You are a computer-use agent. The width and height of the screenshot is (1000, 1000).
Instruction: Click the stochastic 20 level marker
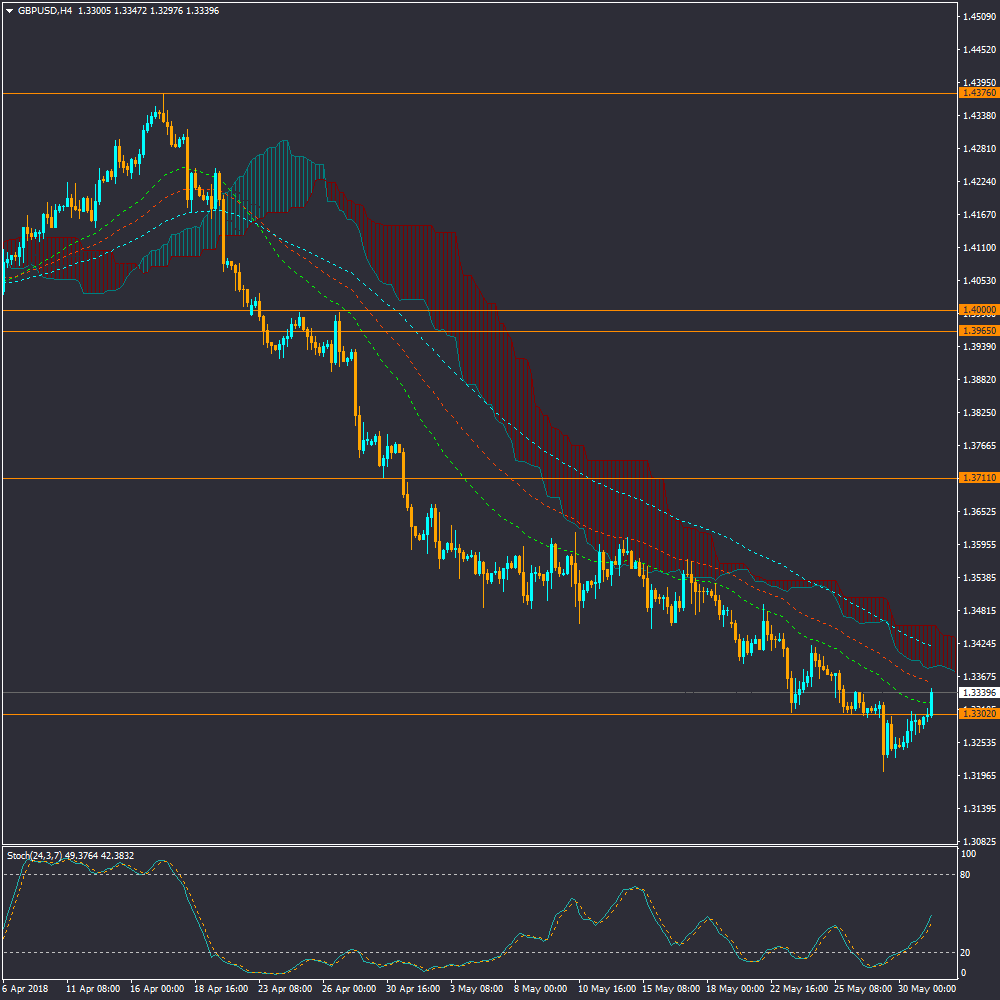point(966,952)
